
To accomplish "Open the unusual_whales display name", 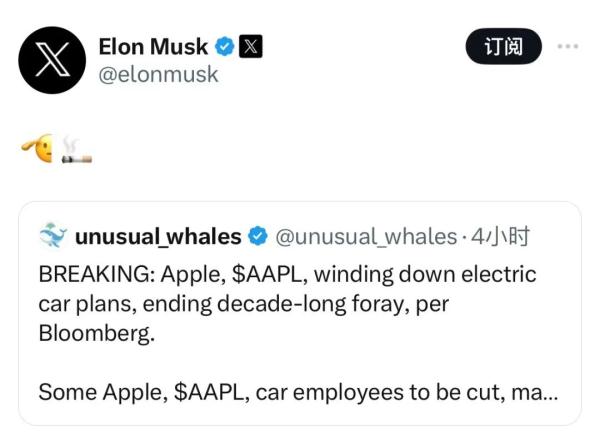I will click(158, 236).
